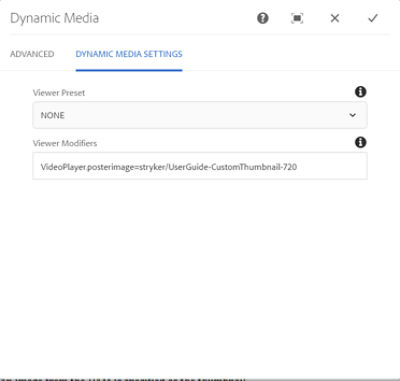
Task: Switch to the Advanced tab
Action: 32,54
